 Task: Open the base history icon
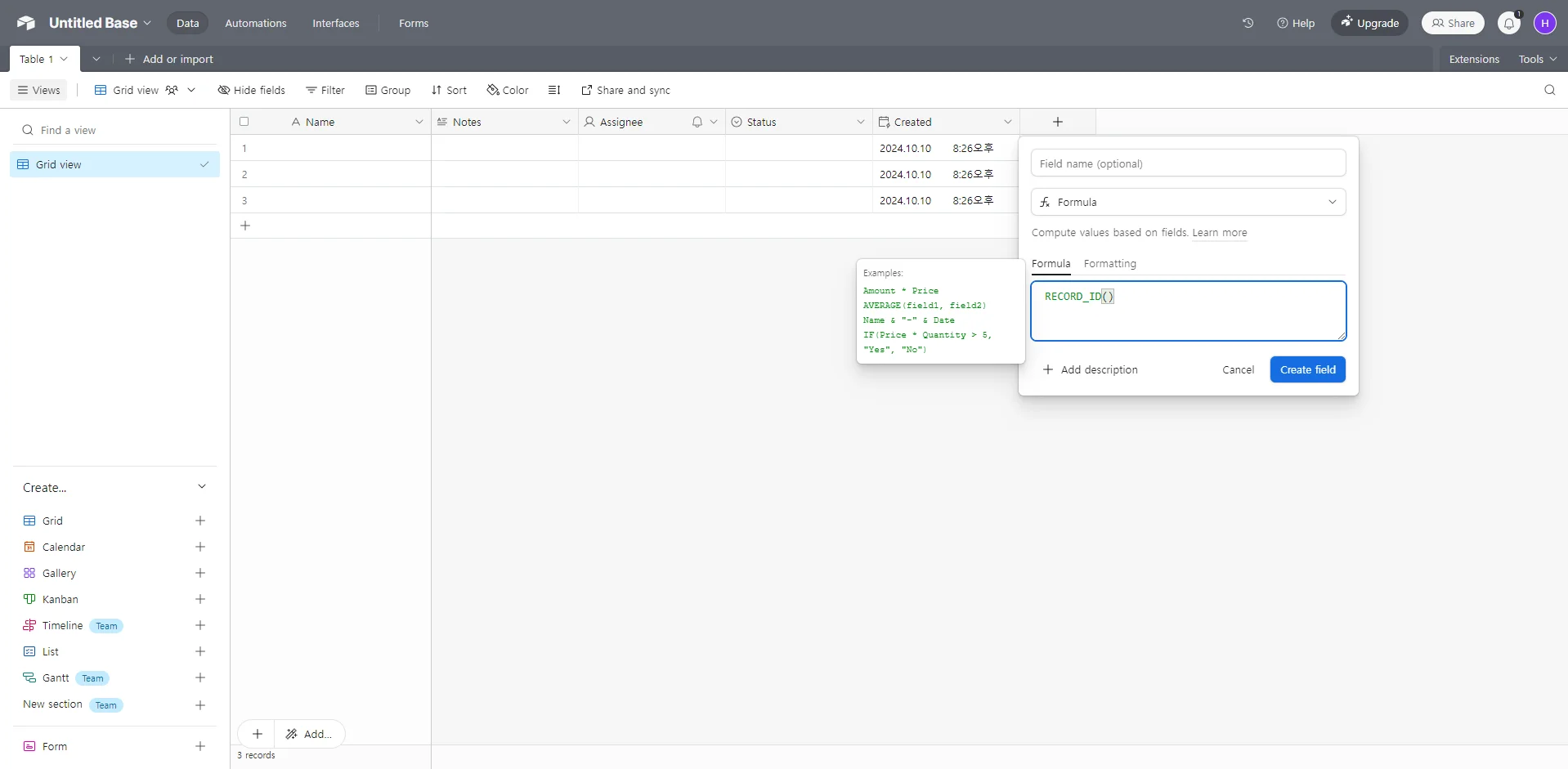click(1248, 23)
